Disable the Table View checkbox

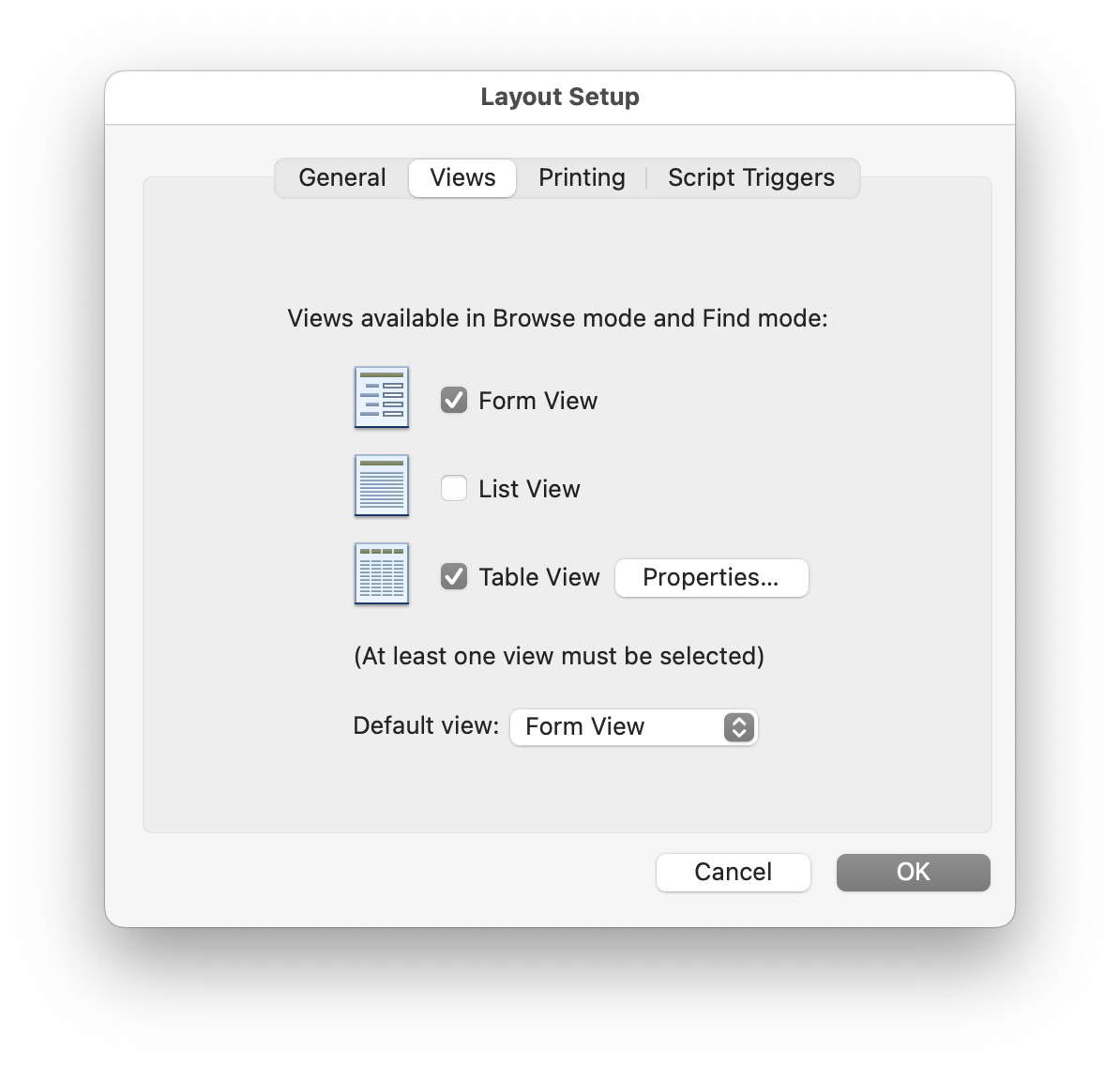454,576
